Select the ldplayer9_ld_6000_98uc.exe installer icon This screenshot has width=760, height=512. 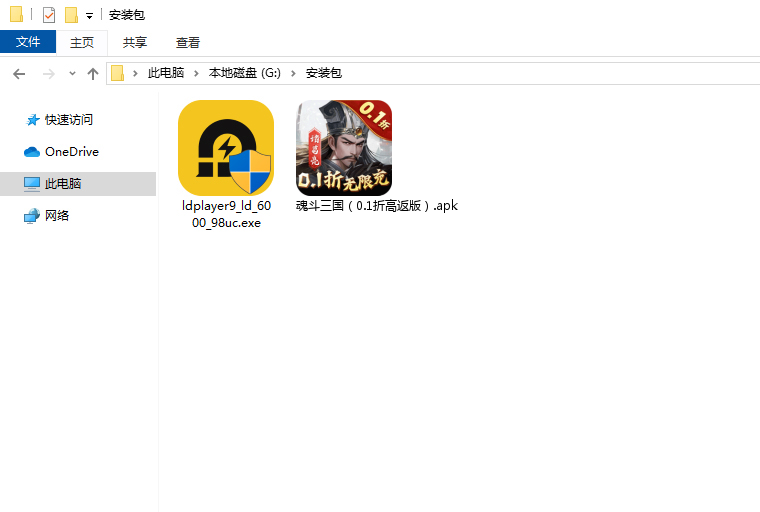click(x=226, y=148)
